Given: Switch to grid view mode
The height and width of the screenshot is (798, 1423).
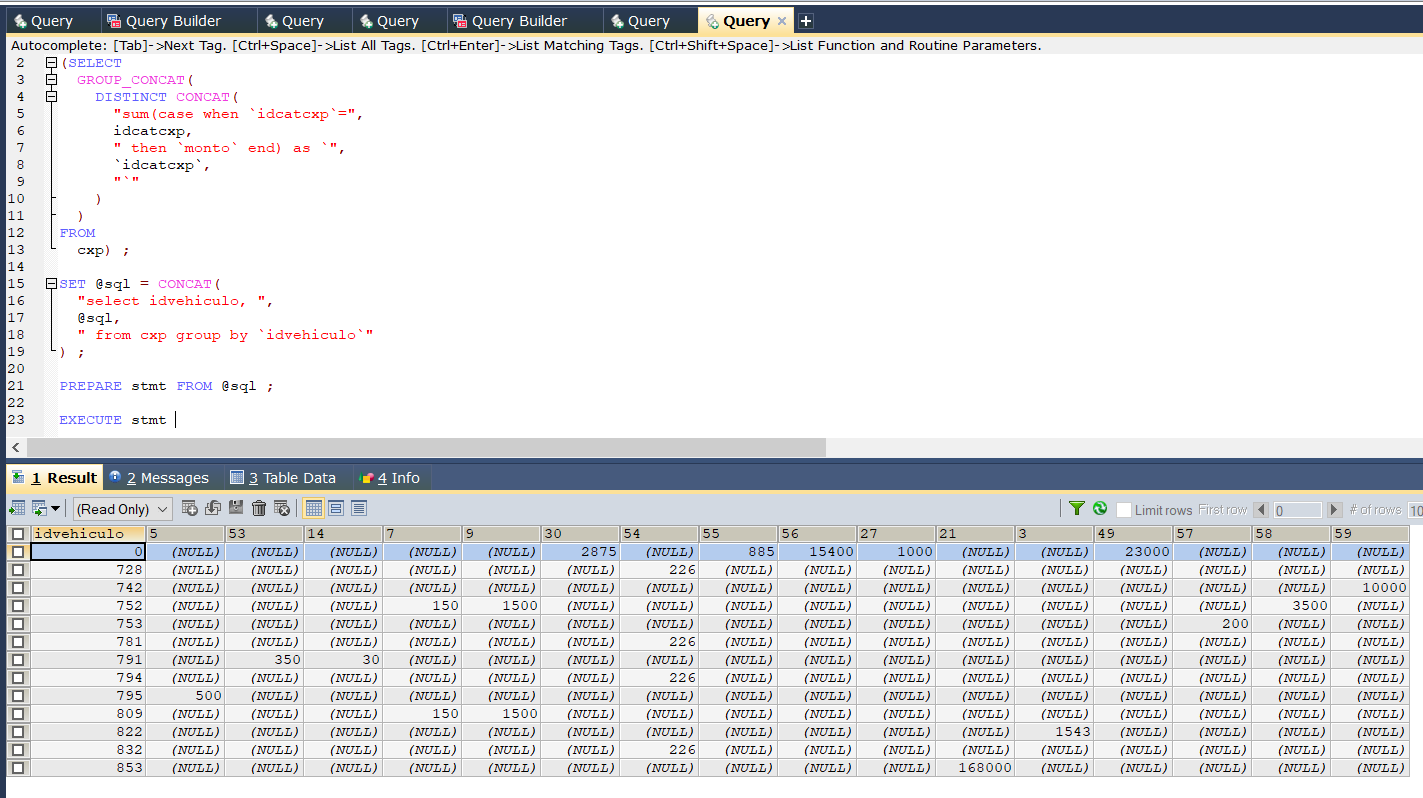Looking at the screenshot, I should 314,508.
